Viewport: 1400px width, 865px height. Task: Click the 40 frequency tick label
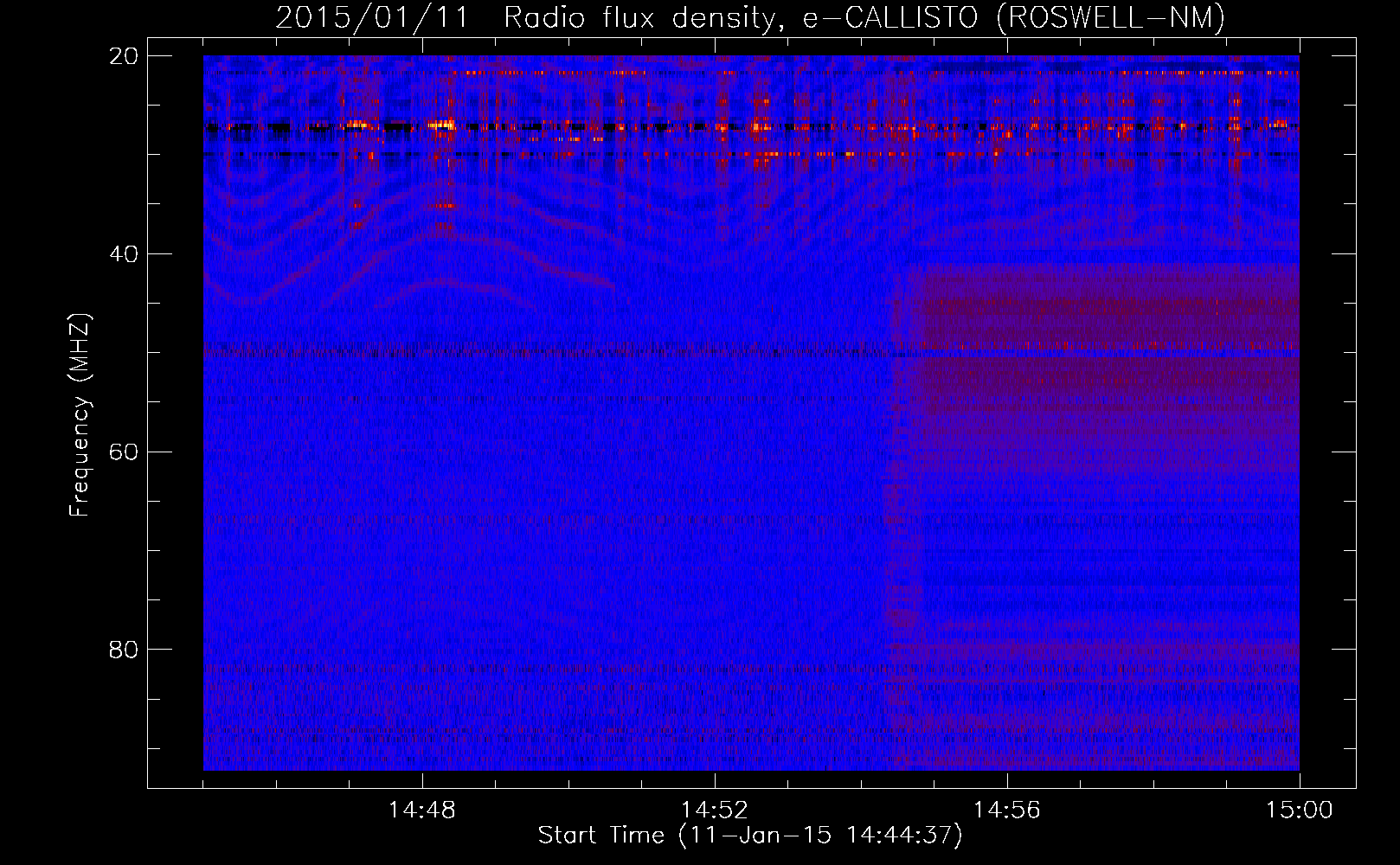pos(124,254)
